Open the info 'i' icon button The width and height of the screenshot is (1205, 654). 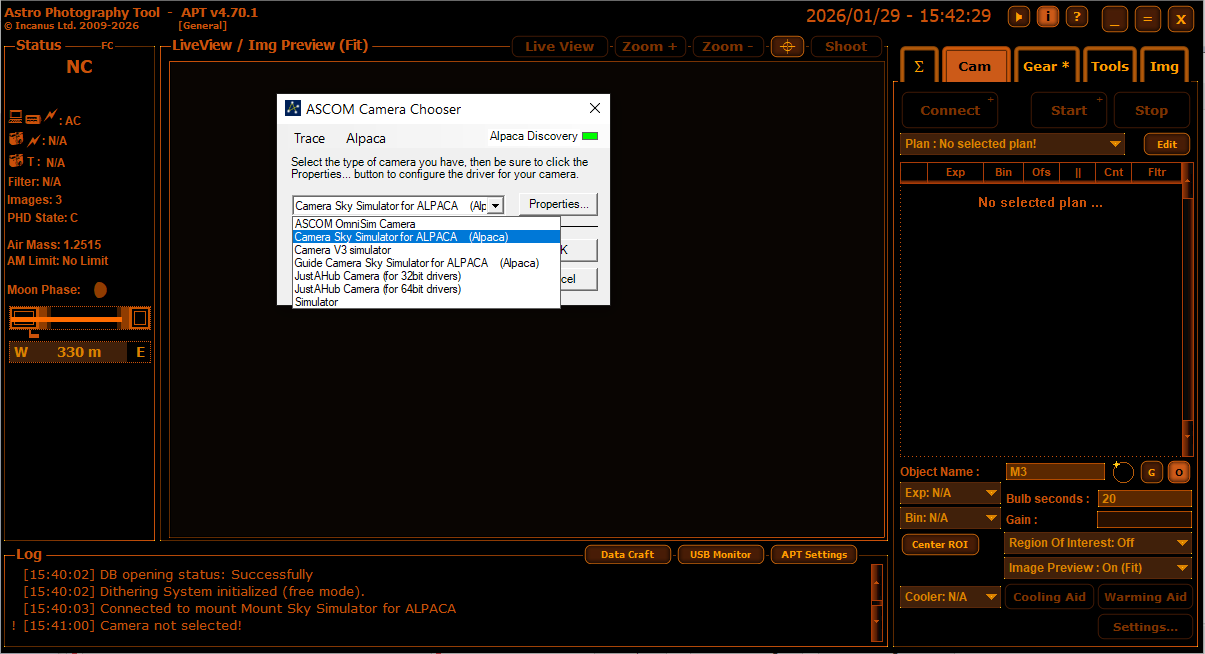coord(1048,16)
